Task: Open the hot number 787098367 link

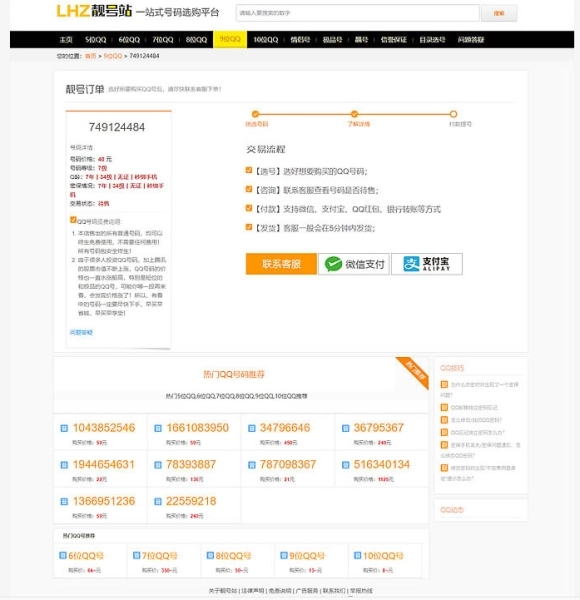Action: coord(288,465)
